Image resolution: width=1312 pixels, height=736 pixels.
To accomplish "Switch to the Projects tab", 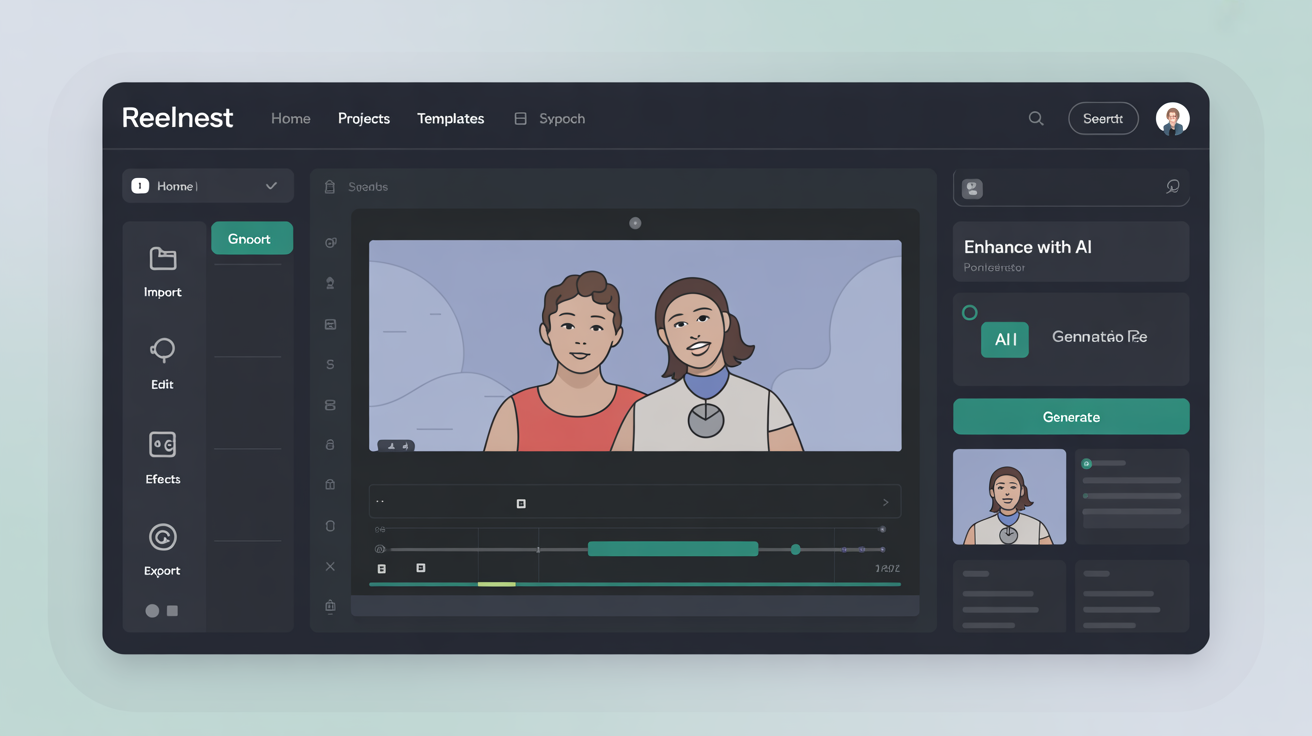I will pos(364,118).
